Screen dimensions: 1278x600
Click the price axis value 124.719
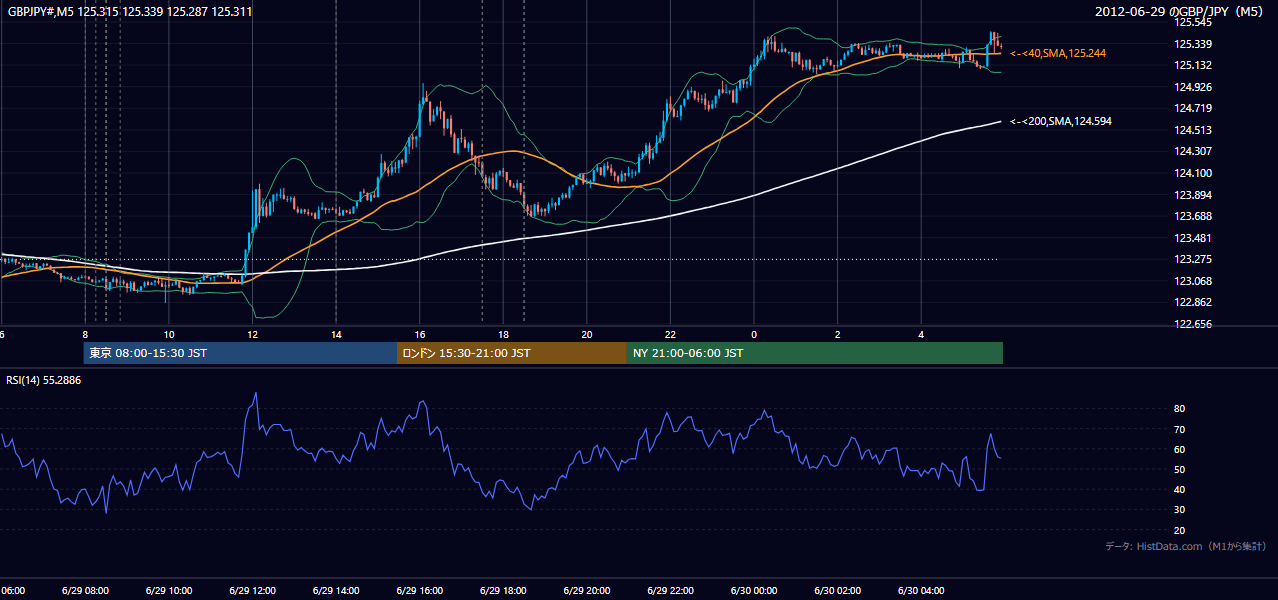1194,109
